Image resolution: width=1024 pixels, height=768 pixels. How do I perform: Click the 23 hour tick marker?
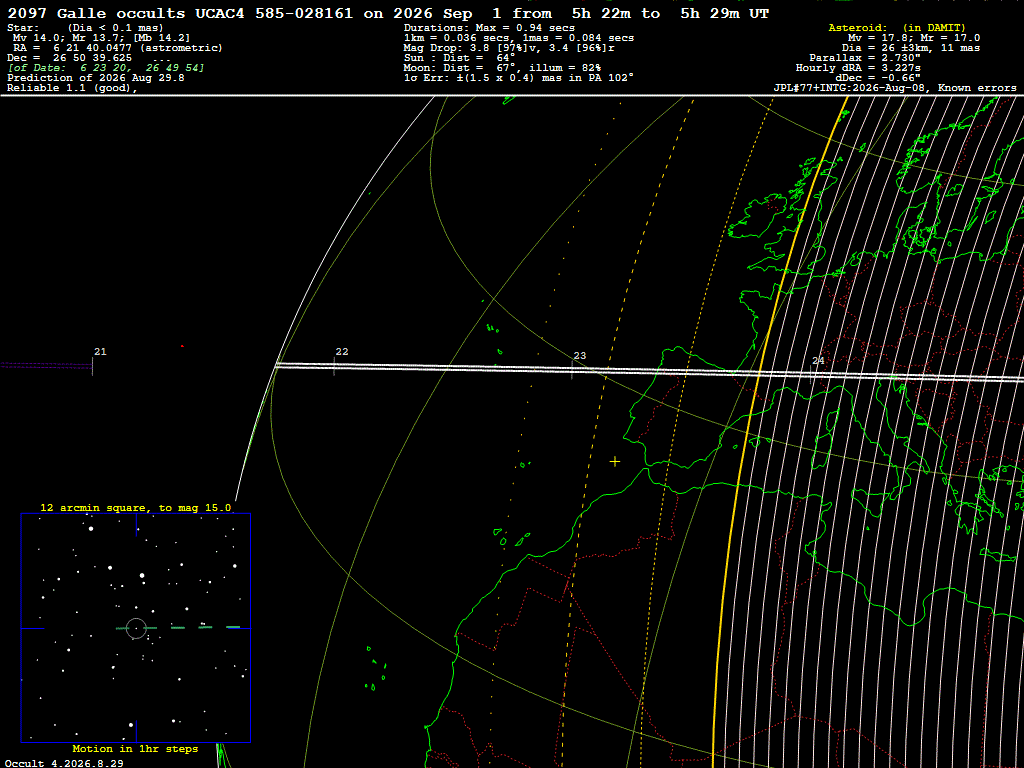572,370
